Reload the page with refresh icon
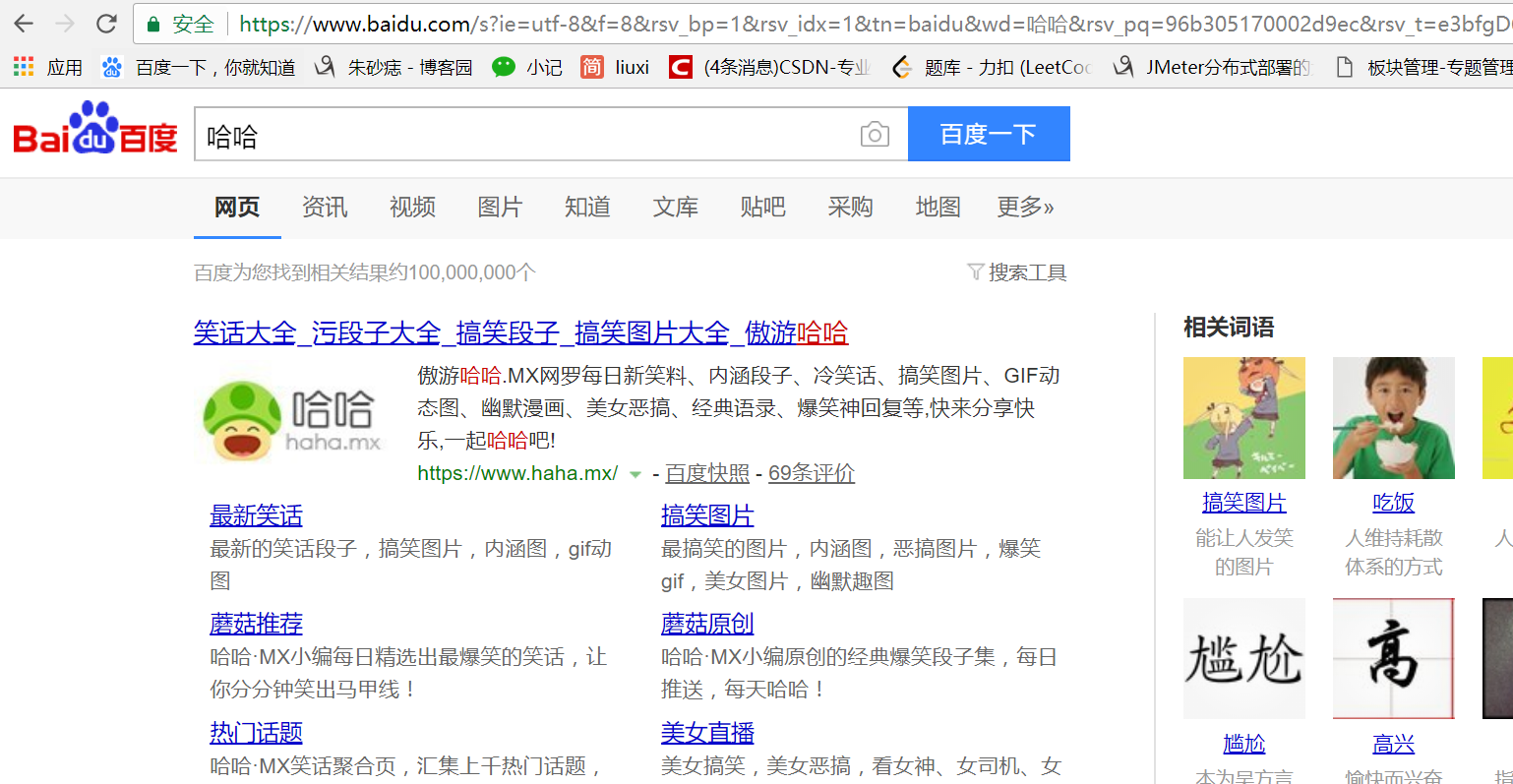 click(107, 24)
